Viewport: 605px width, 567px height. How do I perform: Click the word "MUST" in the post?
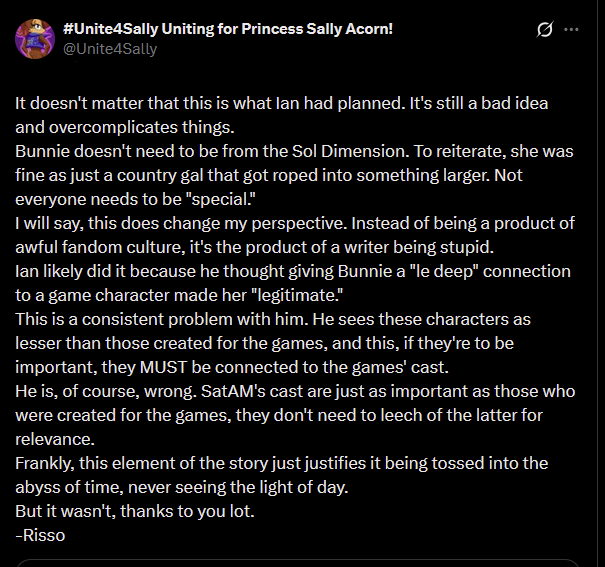(164, 367)
